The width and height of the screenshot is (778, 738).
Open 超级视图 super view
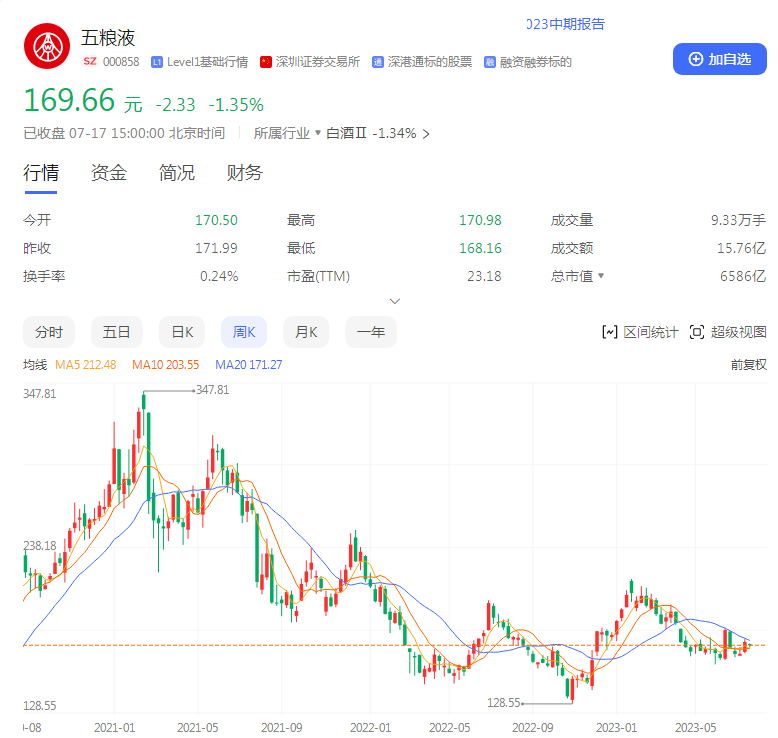[728, 332]
